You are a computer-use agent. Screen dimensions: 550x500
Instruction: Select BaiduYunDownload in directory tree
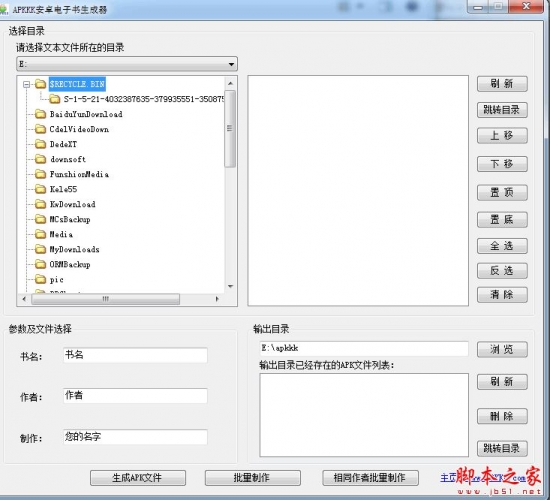[x=86, y=114]
